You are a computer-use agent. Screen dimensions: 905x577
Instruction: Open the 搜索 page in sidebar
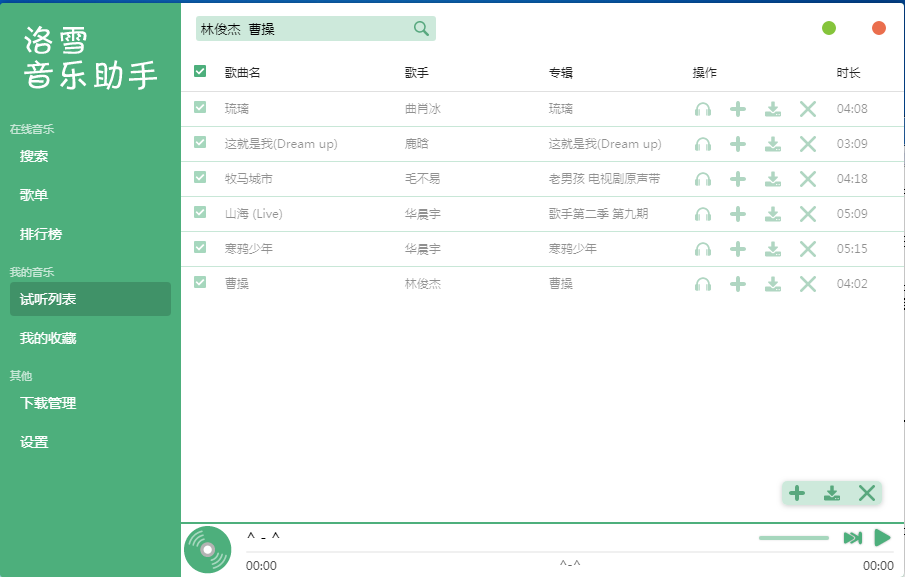coord(91,156)
